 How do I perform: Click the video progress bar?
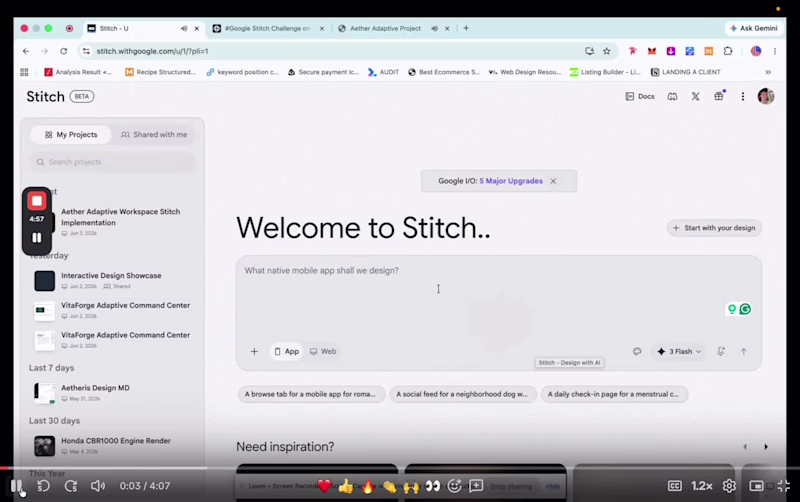pos(400,468)
